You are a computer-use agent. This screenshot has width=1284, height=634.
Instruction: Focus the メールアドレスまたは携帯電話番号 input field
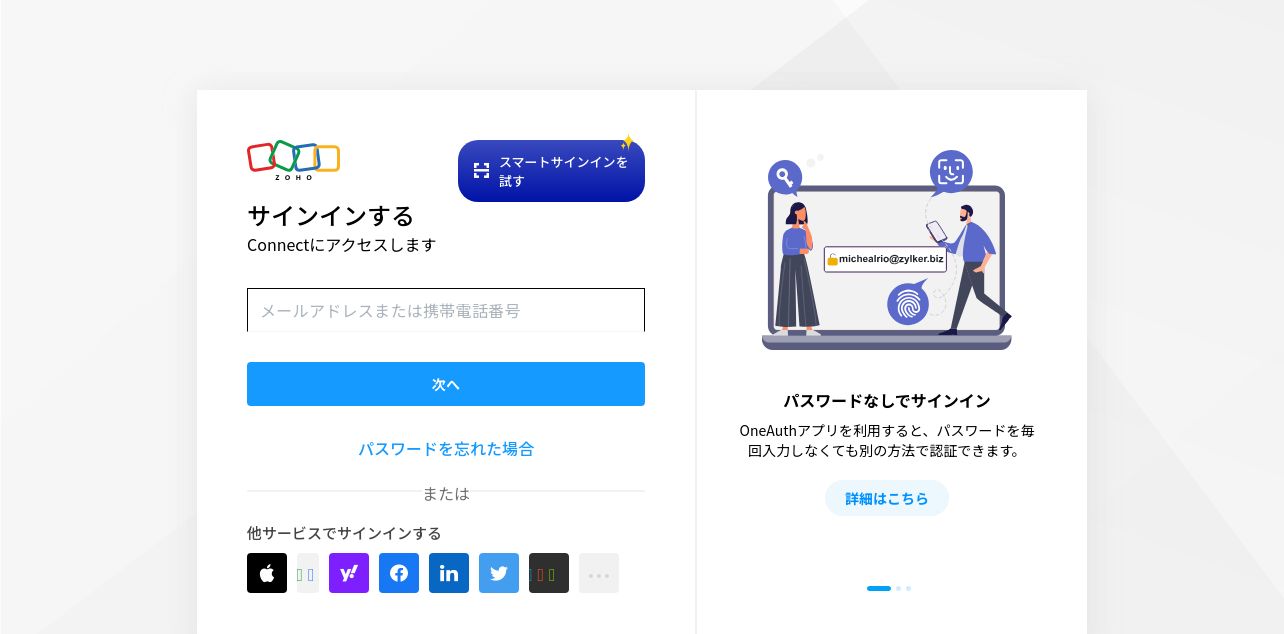tap(446, 310)
